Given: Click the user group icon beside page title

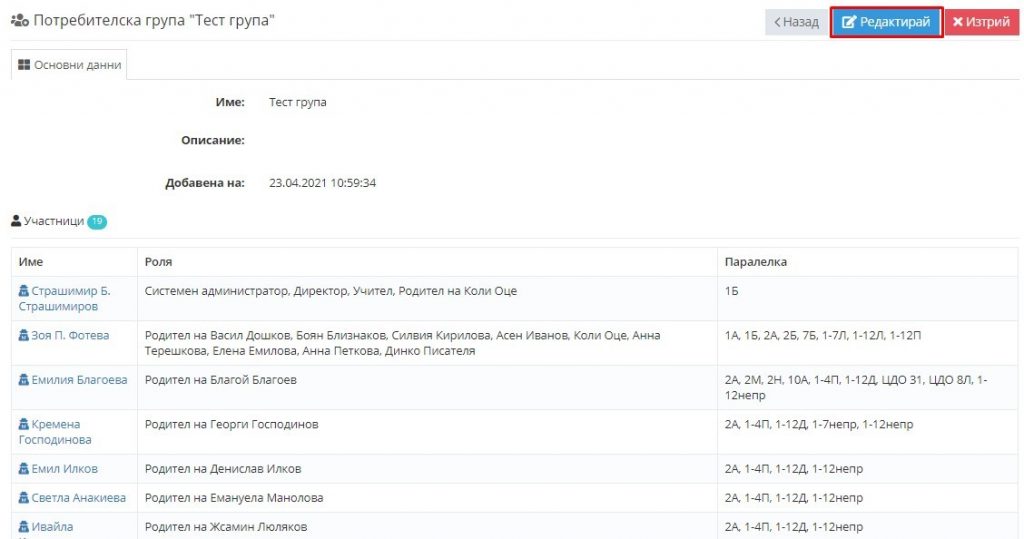Looking at the screenshot, I should [20, 21].
